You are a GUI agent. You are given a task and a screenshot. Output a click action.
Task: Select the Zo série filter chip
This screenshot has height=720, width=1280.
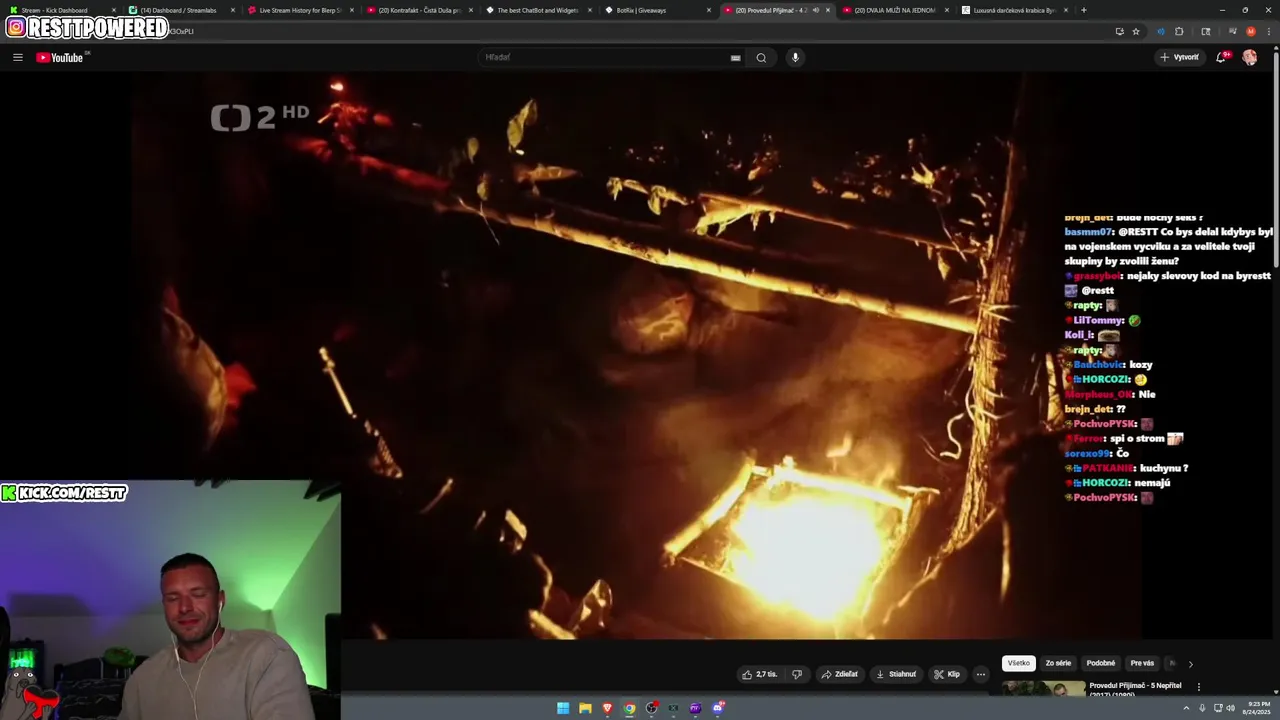click(x=1058, y=663)
